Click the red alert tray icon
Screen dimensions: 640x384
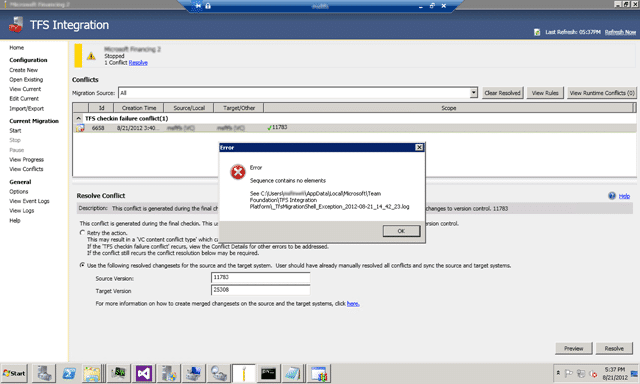tap(593, 374)
